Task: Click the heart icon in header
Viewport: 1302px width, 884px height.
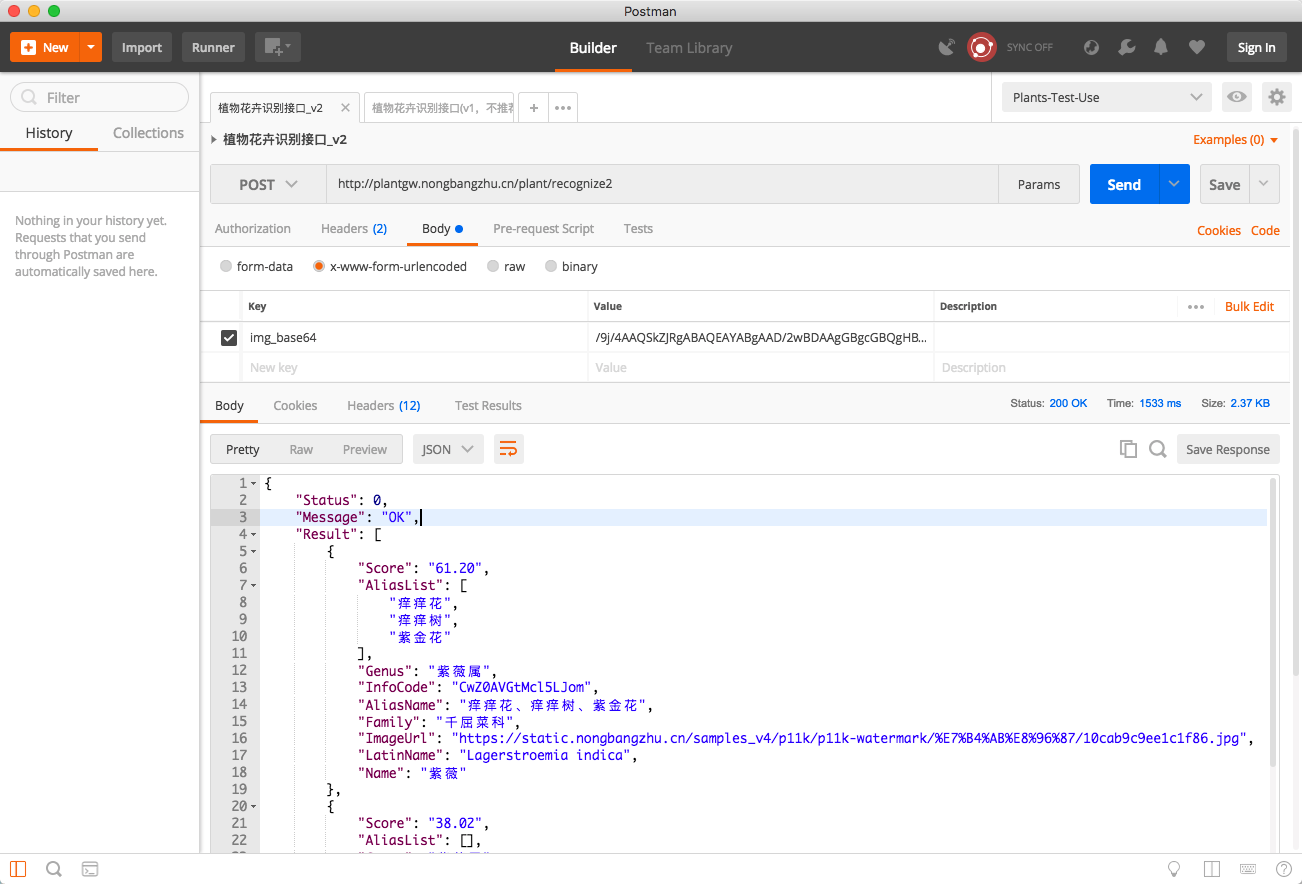Action: click(1196, 47)
